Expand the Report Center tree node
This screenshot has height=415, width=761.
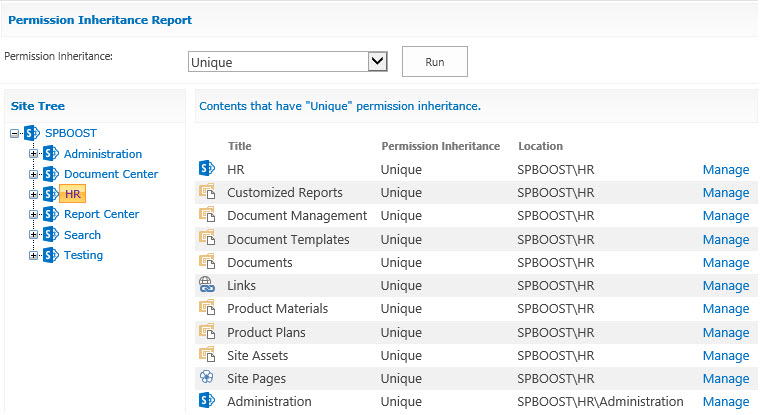click(33, 214)
